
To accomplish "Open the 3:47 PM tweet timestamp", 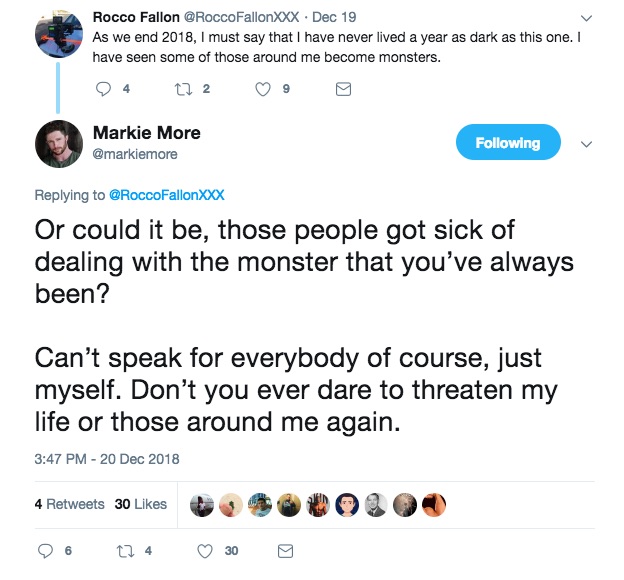I will [x=107, y=459].
